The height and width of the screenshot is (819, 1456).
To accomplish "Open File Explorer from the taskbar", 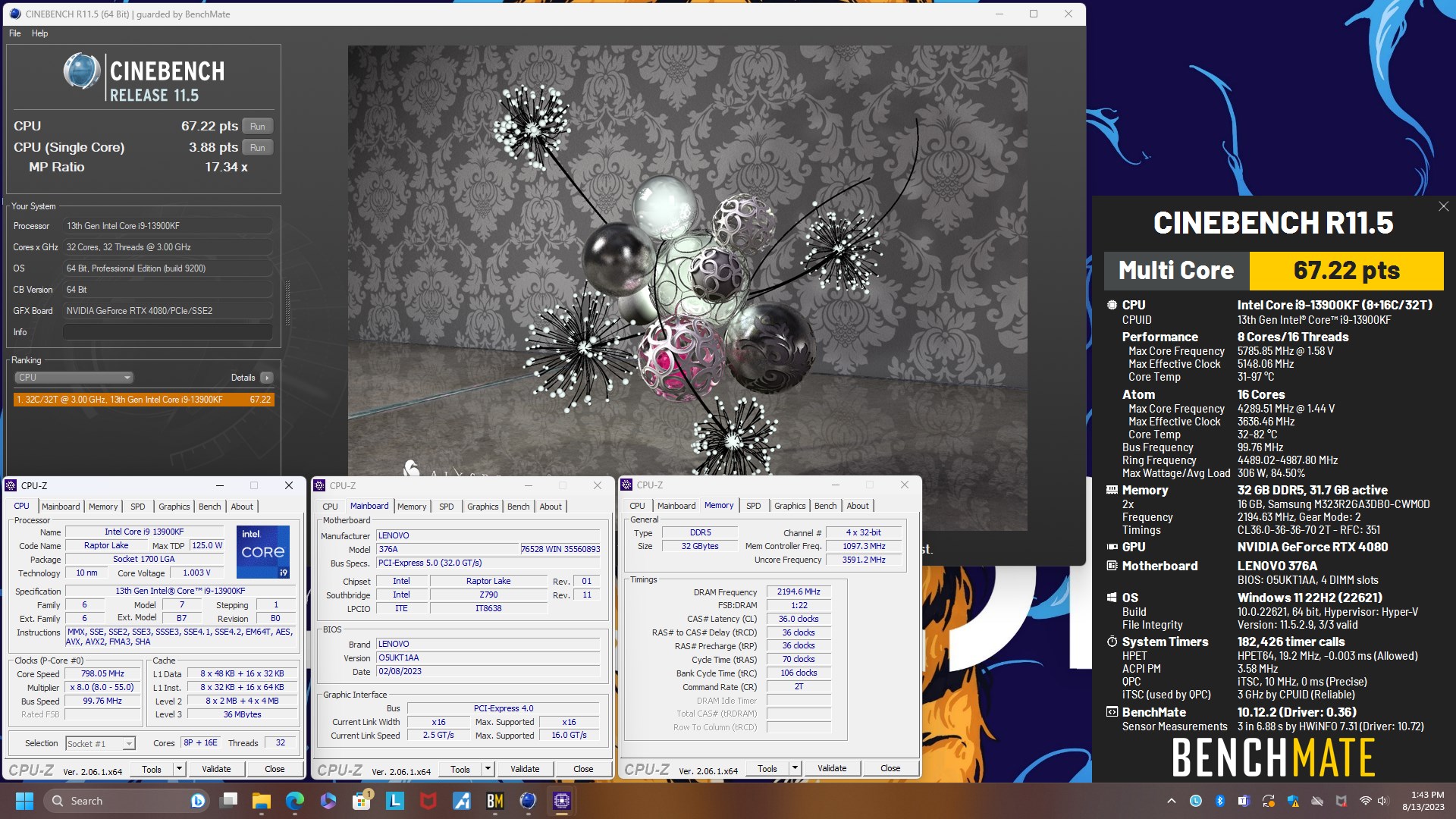I will (x=262, y=801).
